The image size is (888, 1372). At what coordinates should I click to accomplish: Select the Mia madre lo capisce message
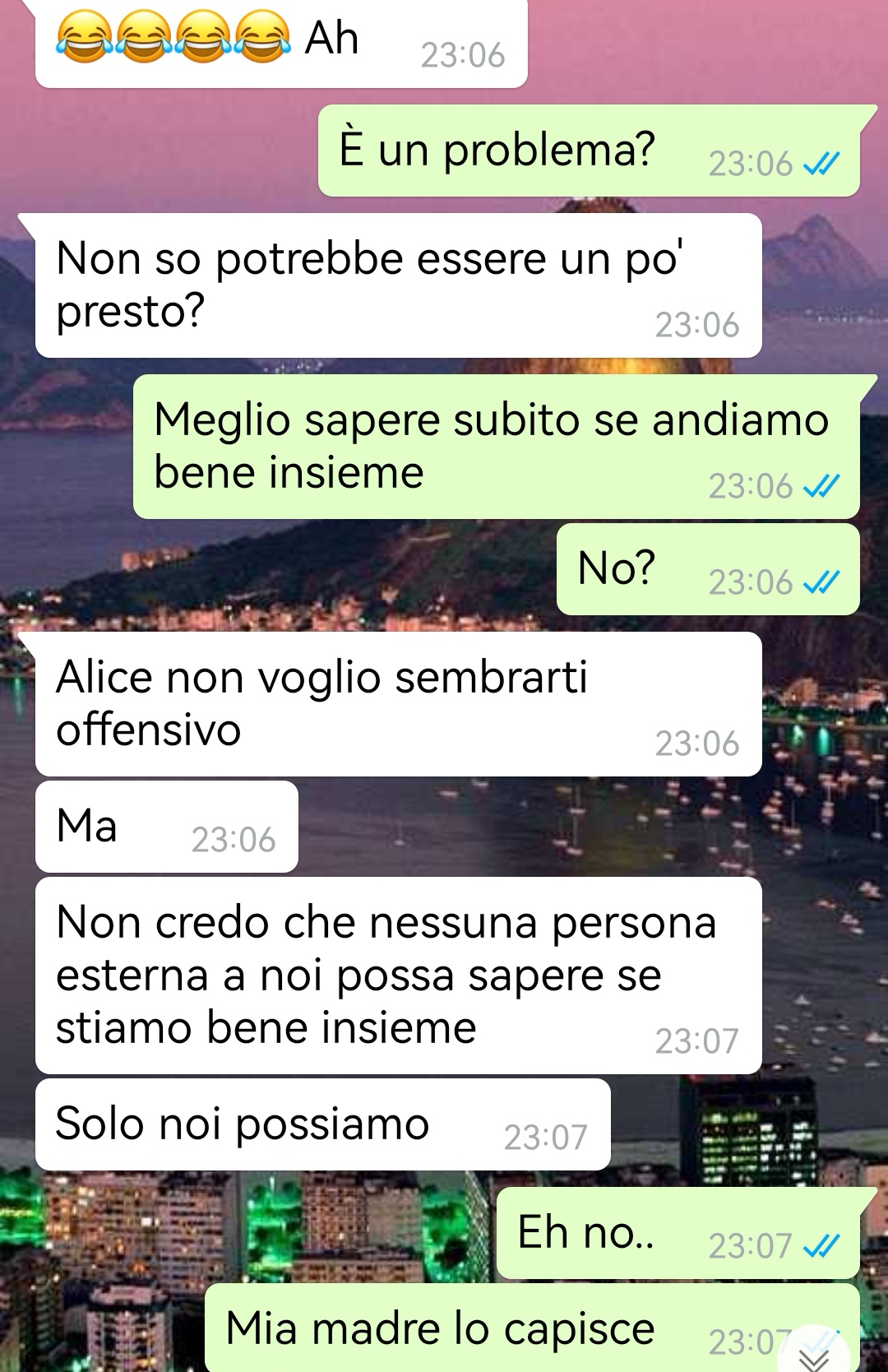(532, 1328)
